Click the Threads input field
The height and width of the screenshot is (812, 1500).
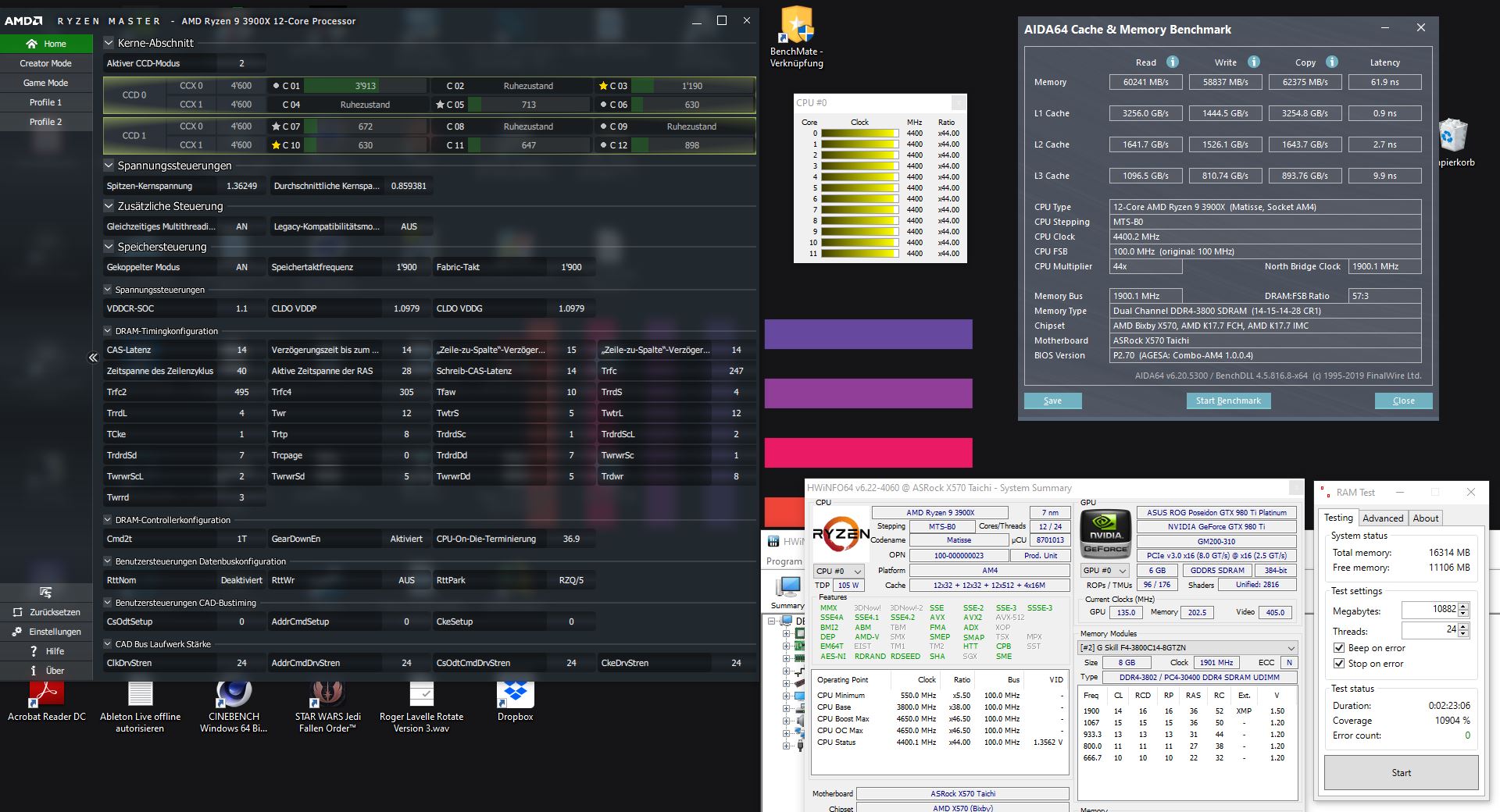[1430, 629]
